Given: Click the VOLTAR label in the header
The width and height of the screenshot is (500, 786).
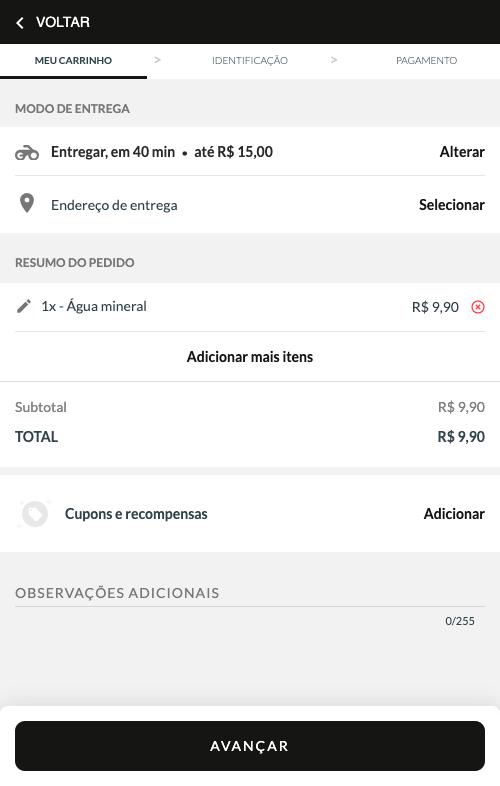Looking at the screenshot, I should click(x=63, y=23).
